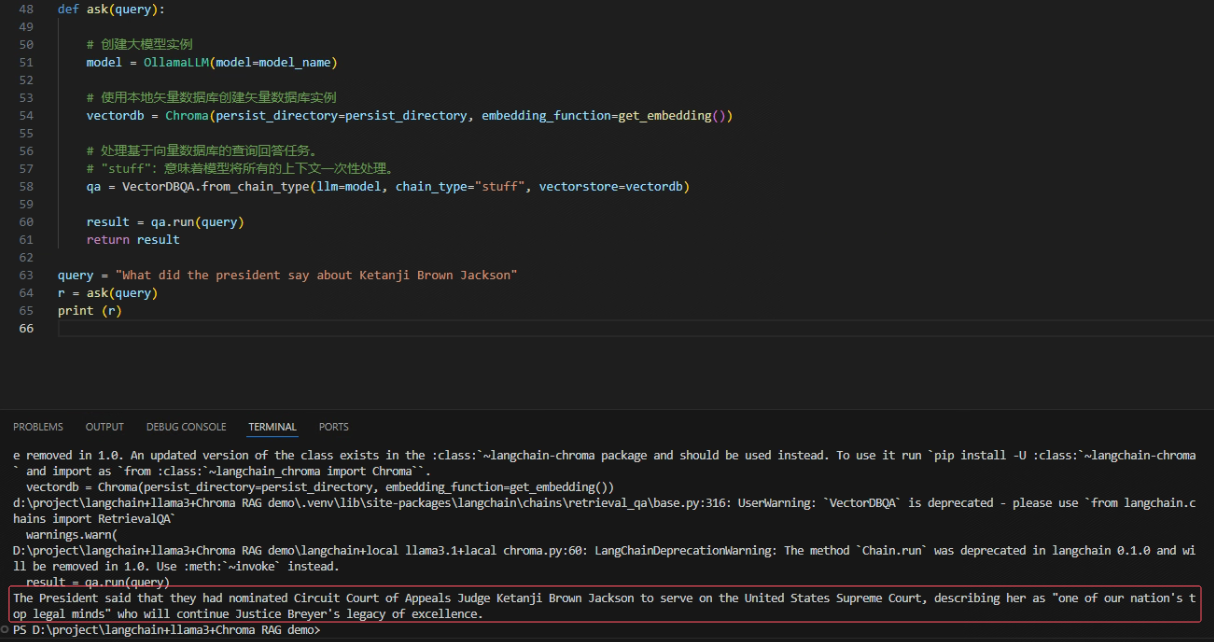The height and width of the screenshot is (642, 1214).
Task: Open the DEBUG CONSOLE tab
Action: click(x=186, y=427)
